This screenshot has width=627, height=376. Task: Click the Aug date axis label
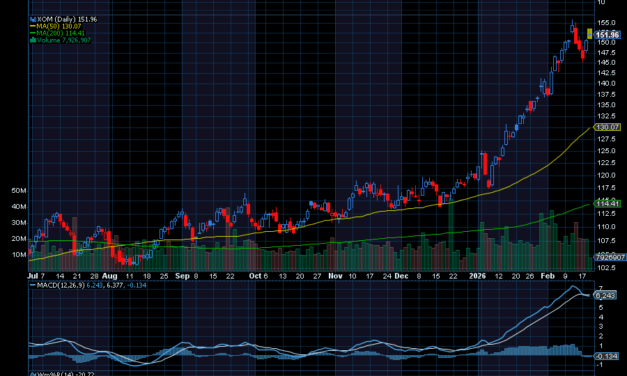click(110, 276)
